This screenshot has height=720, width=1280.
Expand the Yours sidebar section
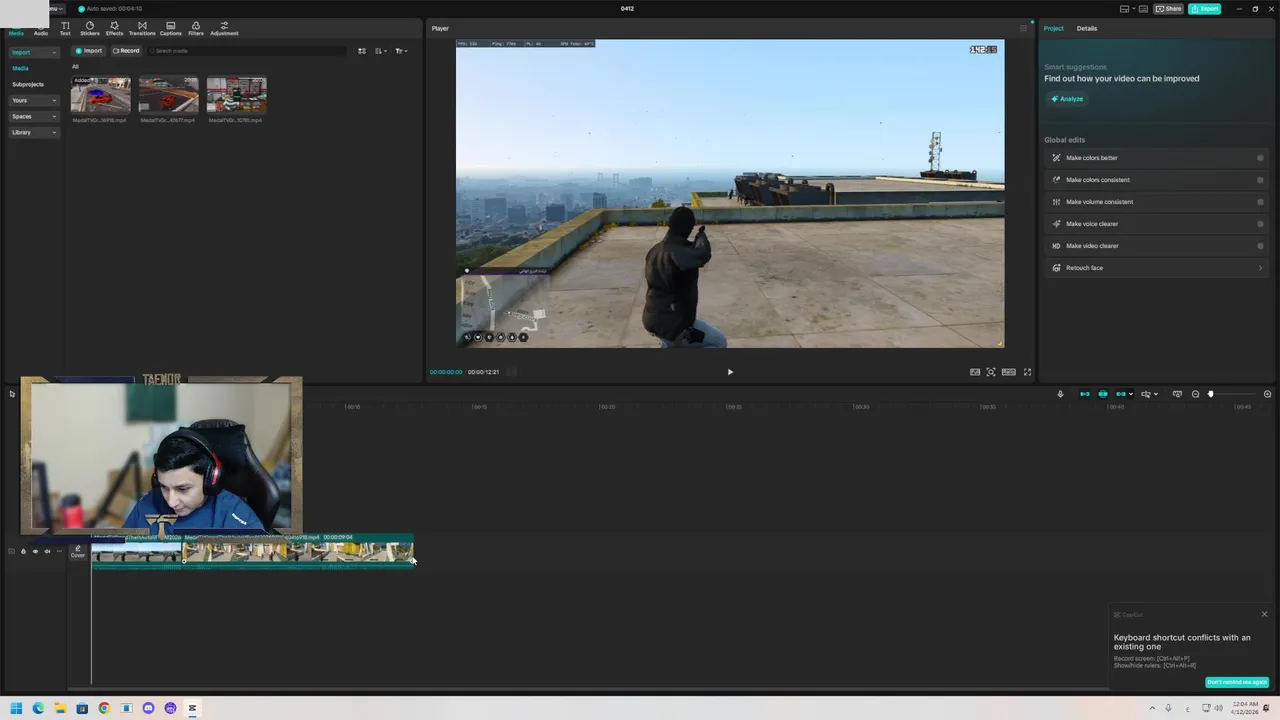pyautogui.click(x=34, y=100)
